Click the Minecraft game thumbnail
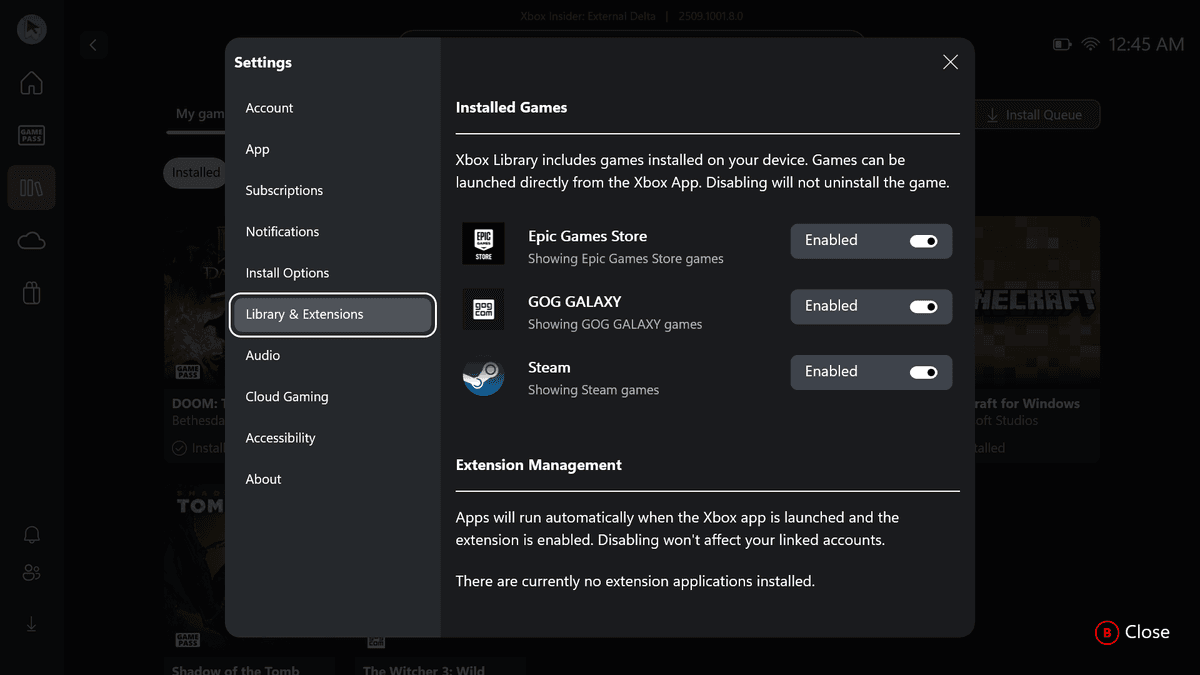This screenshot has height=675, width=1200. [1036, 300]
